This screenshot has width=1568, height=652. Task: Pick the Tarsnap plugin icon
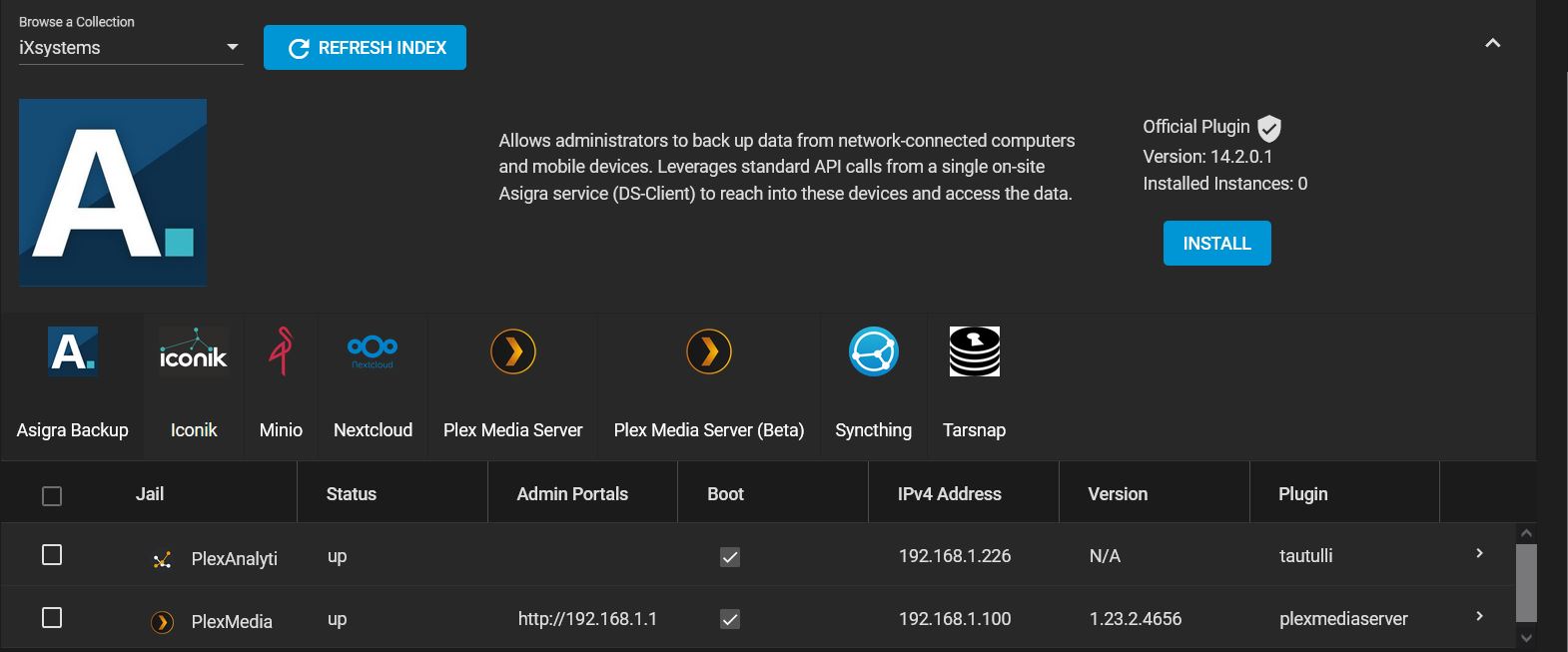click(x=974, y=351)
